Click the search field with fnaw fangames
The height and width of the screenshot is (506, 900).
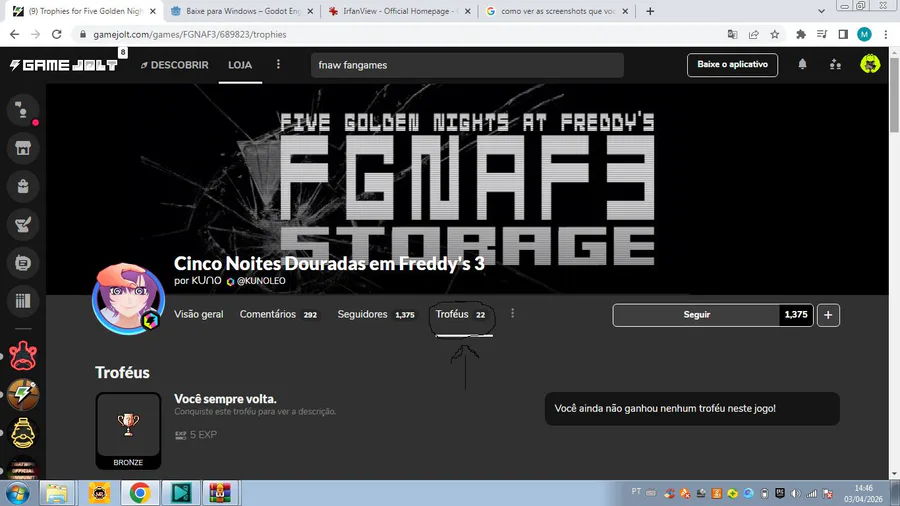point(467,65)
